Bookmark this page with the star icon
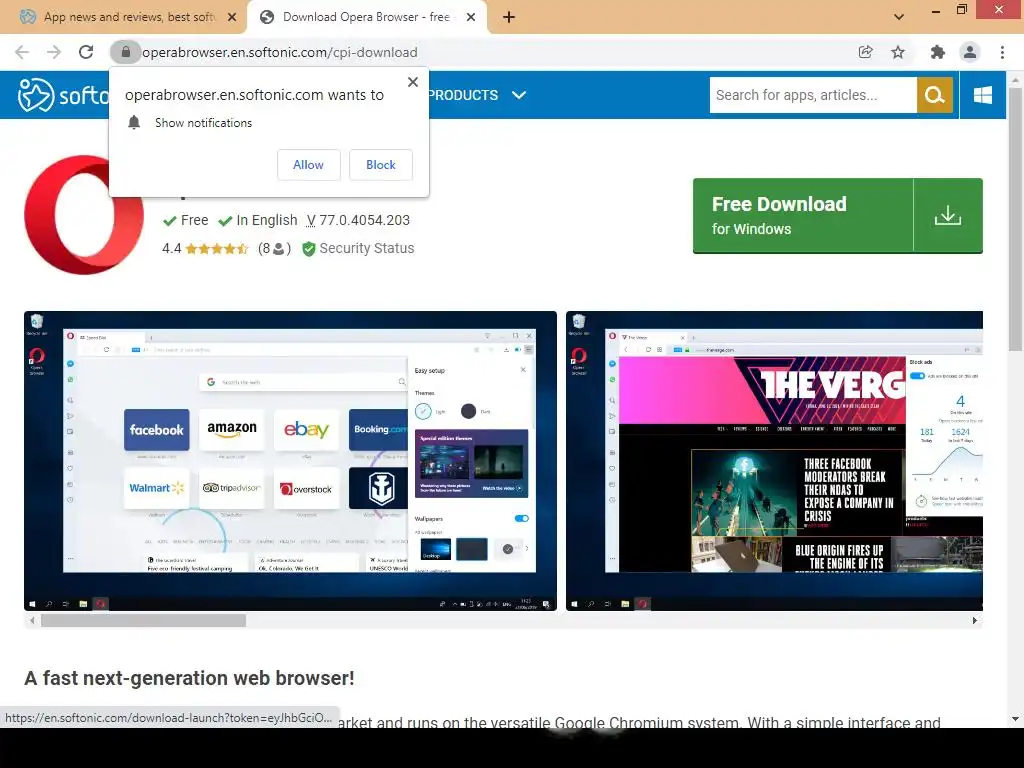The height and width of the screenshot is (768, 1024). 898,52
